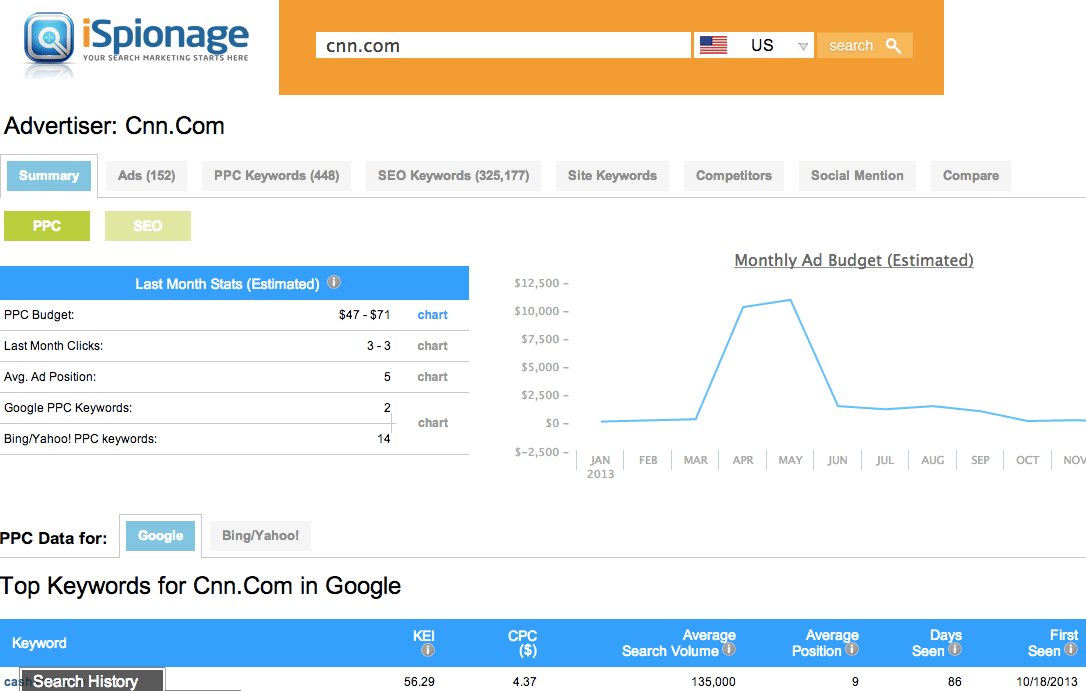Click the cnn.com search input field
Viewport: 1086px width, 691px height.
pos(502,46)
